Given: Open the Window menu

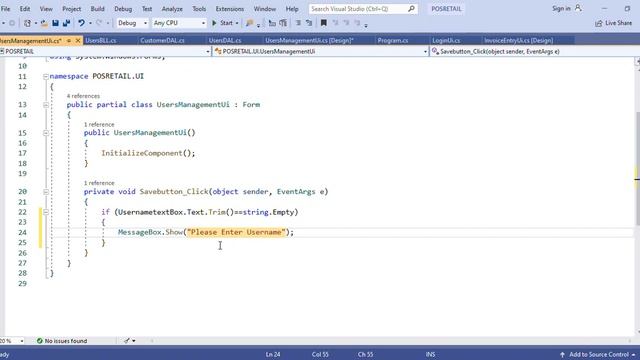Looking at the screenshot, I should click(x=264, y=9).
